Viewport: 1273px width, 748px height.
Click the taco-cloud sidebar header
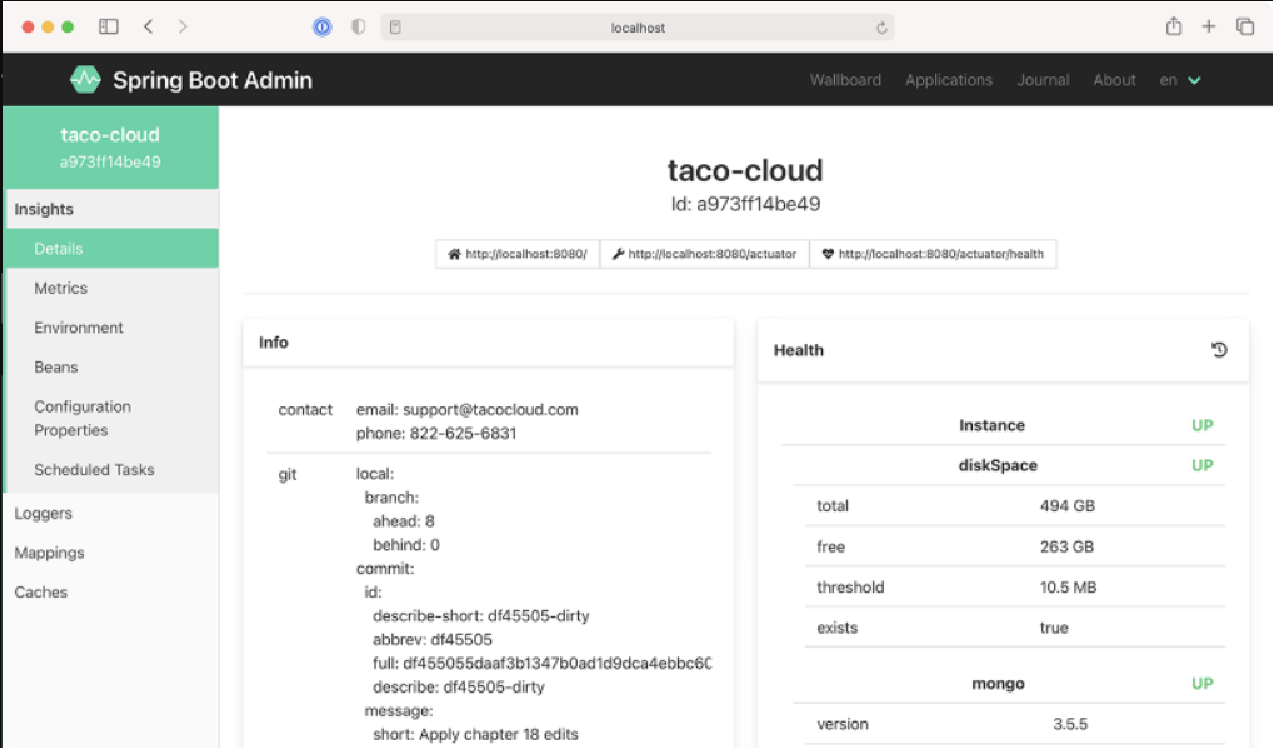[110, 147]
